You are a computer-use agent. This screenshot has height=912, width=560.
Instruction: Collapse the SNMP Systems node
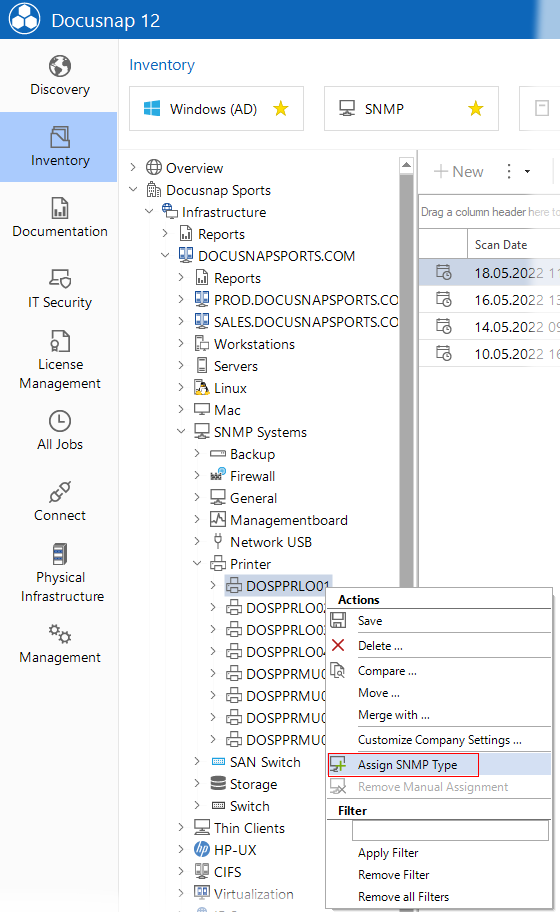tap(181, 432)
